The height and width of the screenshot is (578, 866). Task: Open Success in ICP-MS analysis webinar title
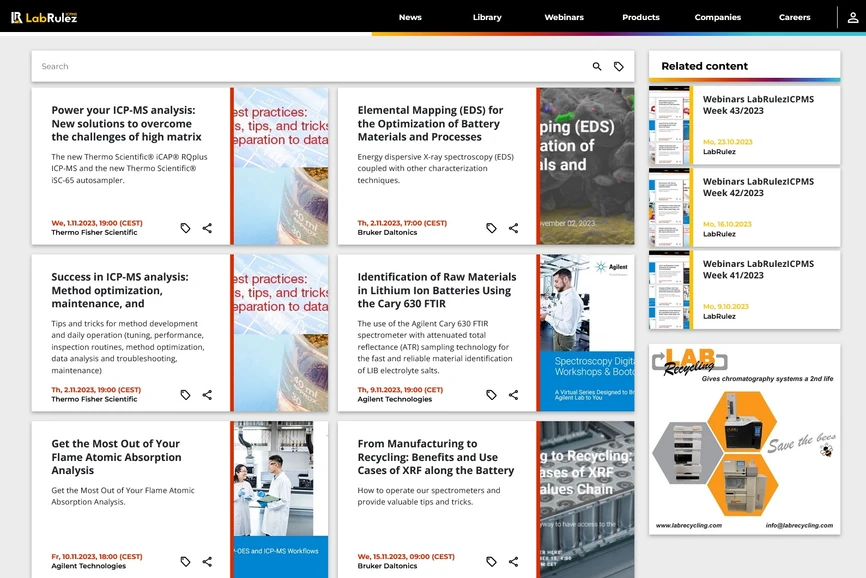[120, 290]
